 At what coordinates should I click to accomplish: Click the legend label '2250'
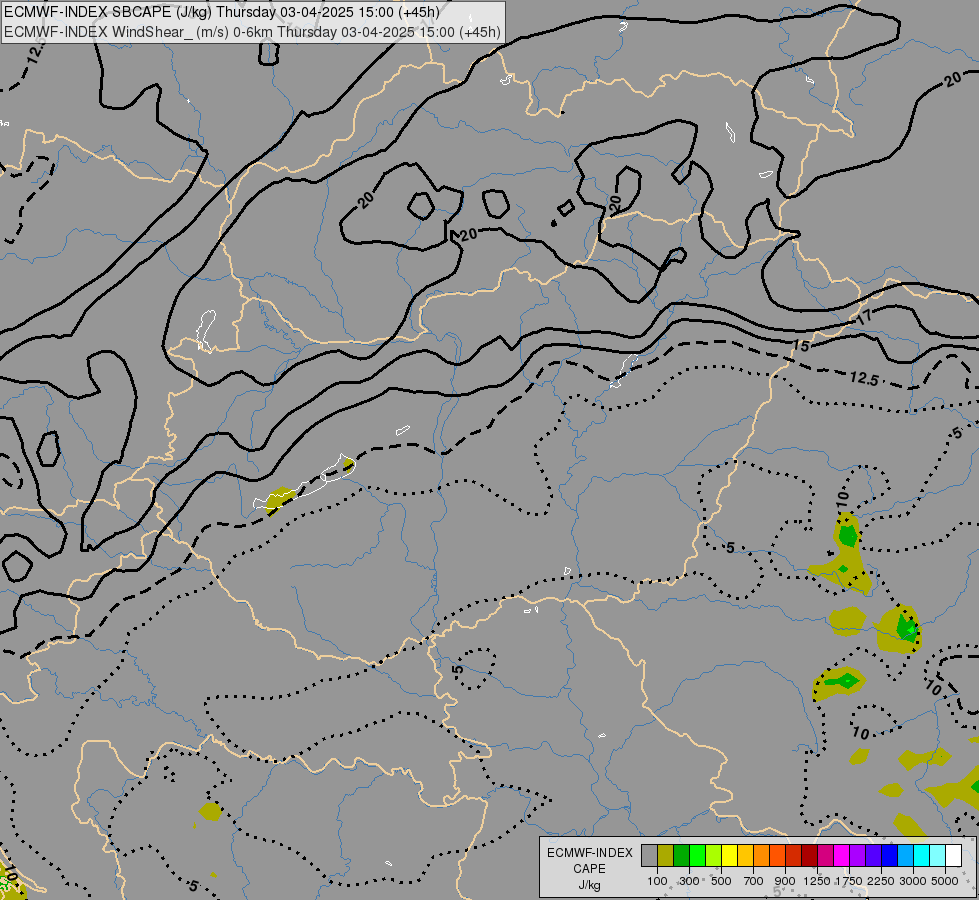[x=881, y=881]
